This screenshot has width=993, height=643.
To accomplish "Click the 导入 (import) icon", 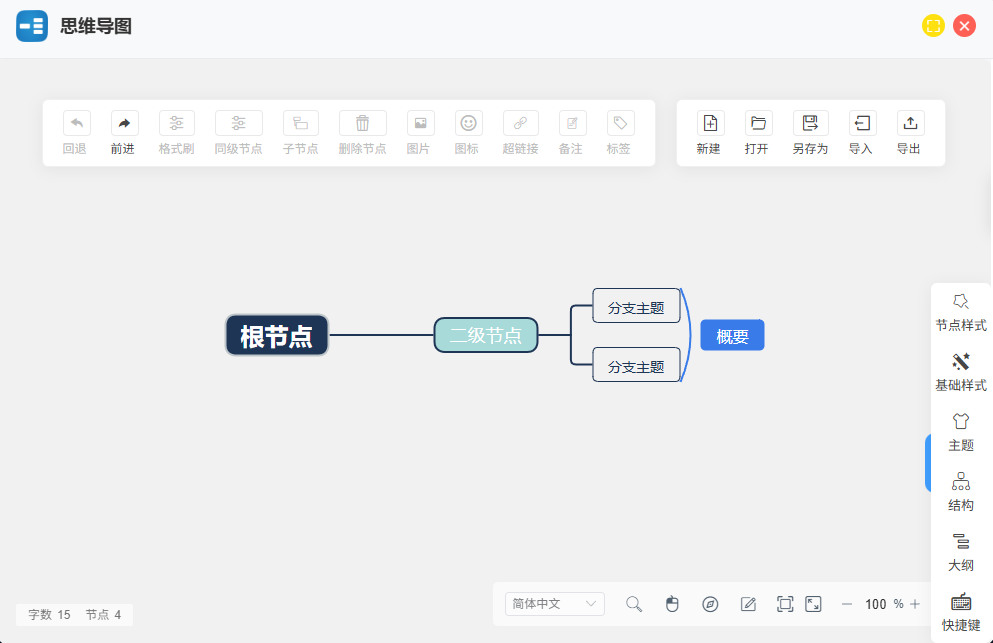I will pos(861,124).
